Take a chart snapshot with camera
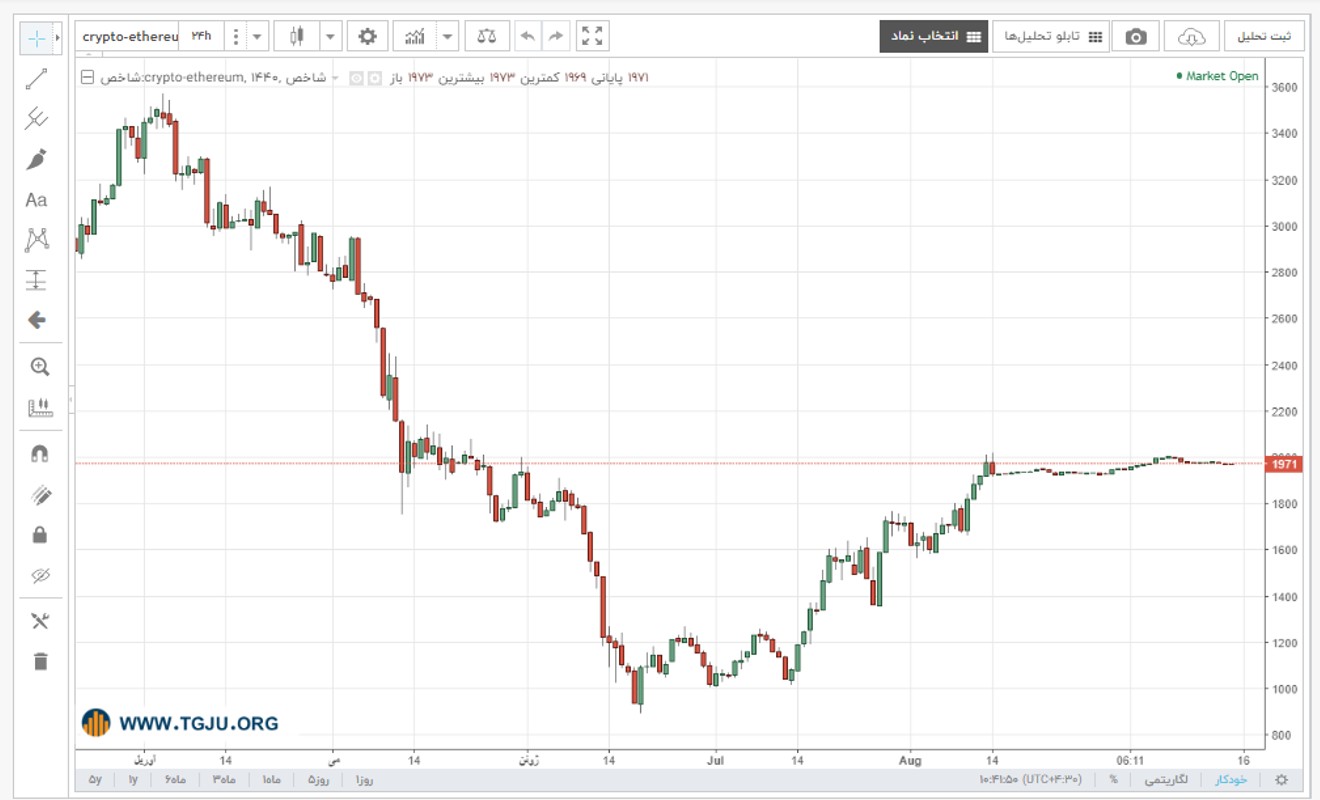 [1135, 37]
